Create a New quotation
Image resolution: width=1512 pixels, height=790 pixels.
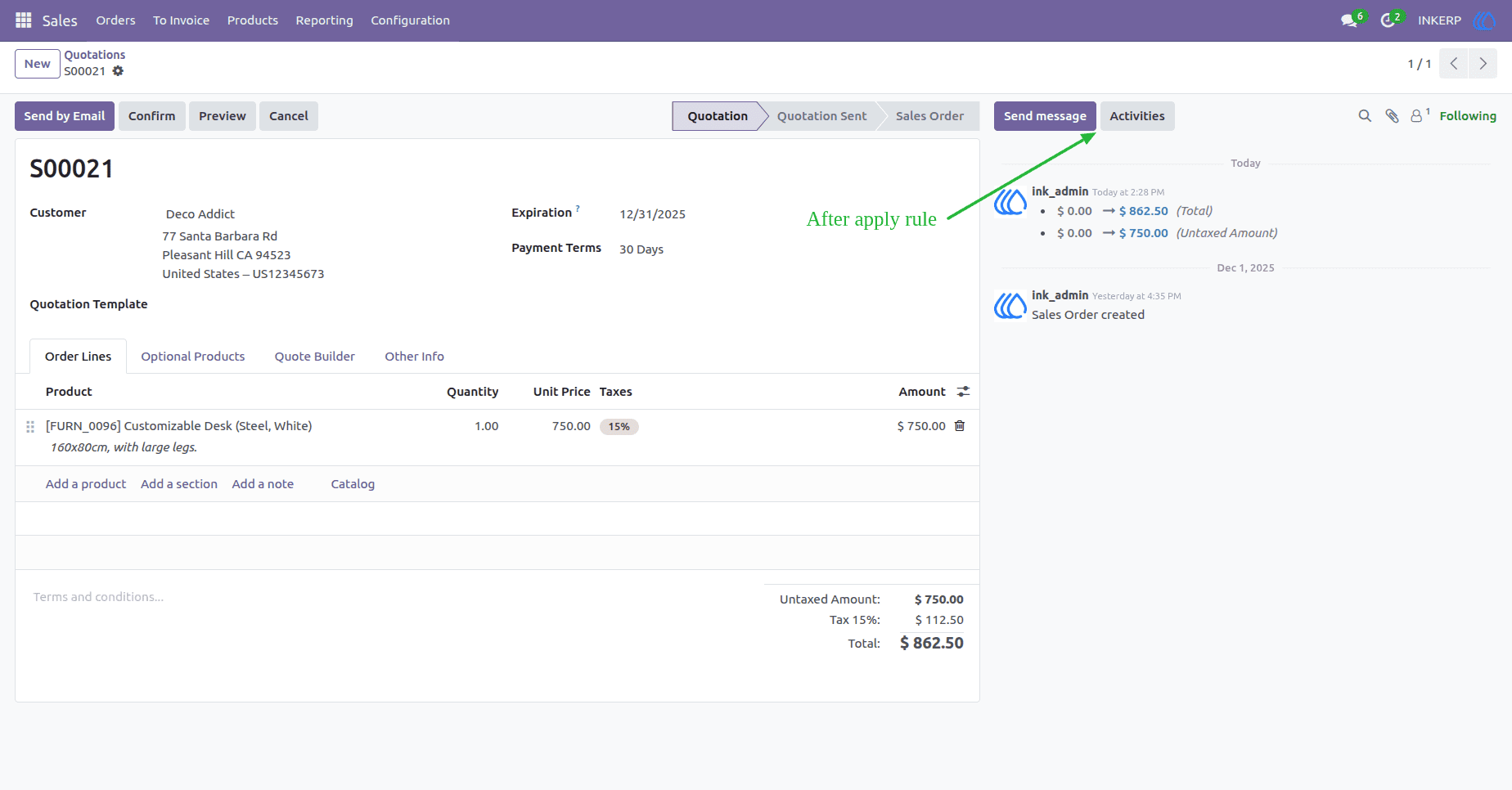point(38,64)
